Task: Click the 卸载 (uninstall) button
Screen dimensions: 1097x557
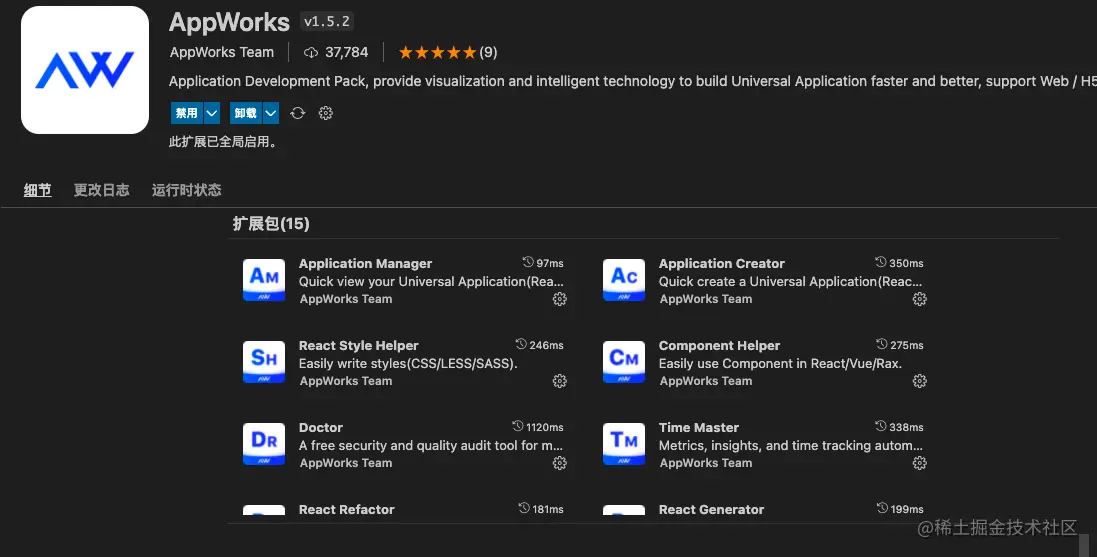Action: click(x=246, y=113)
